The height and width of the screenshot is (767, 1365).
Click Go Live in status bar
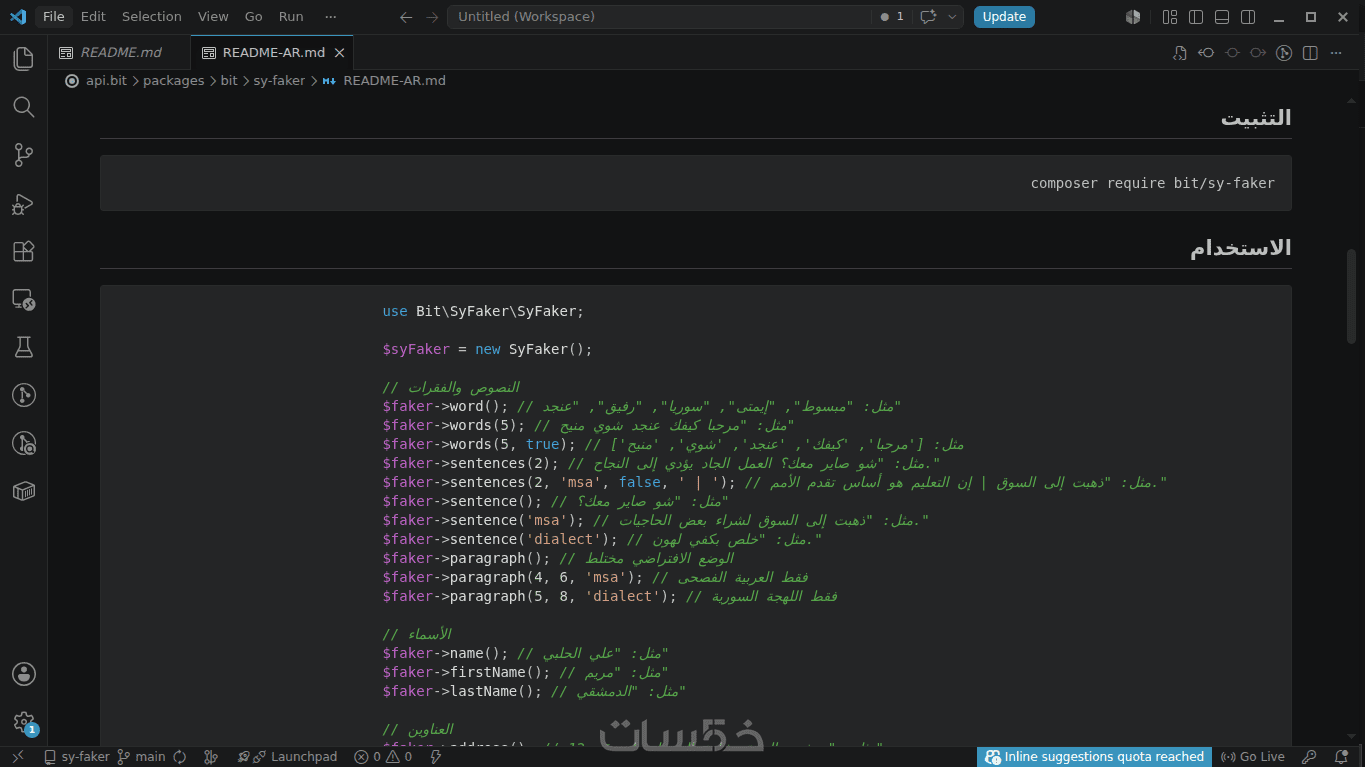click(x=1252, y=757)
